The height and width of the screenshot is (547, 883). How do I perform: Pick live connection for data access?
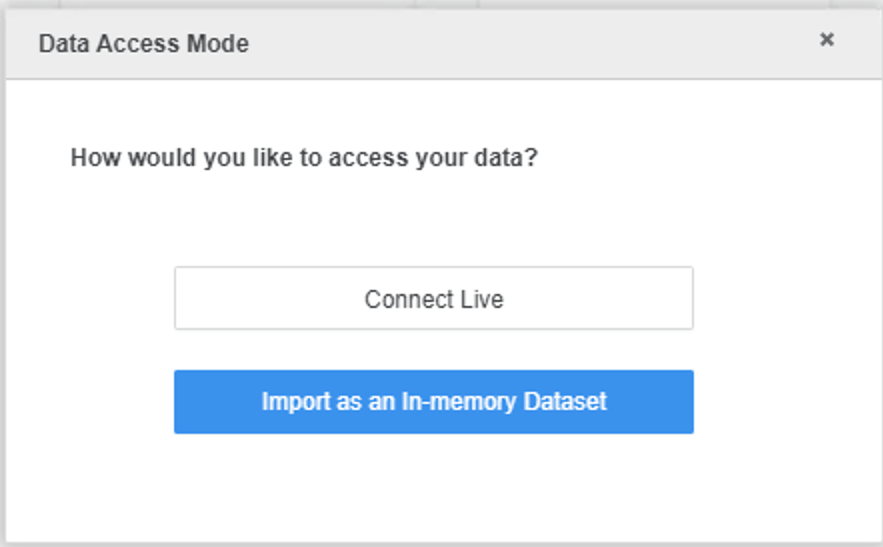(434, 298)
